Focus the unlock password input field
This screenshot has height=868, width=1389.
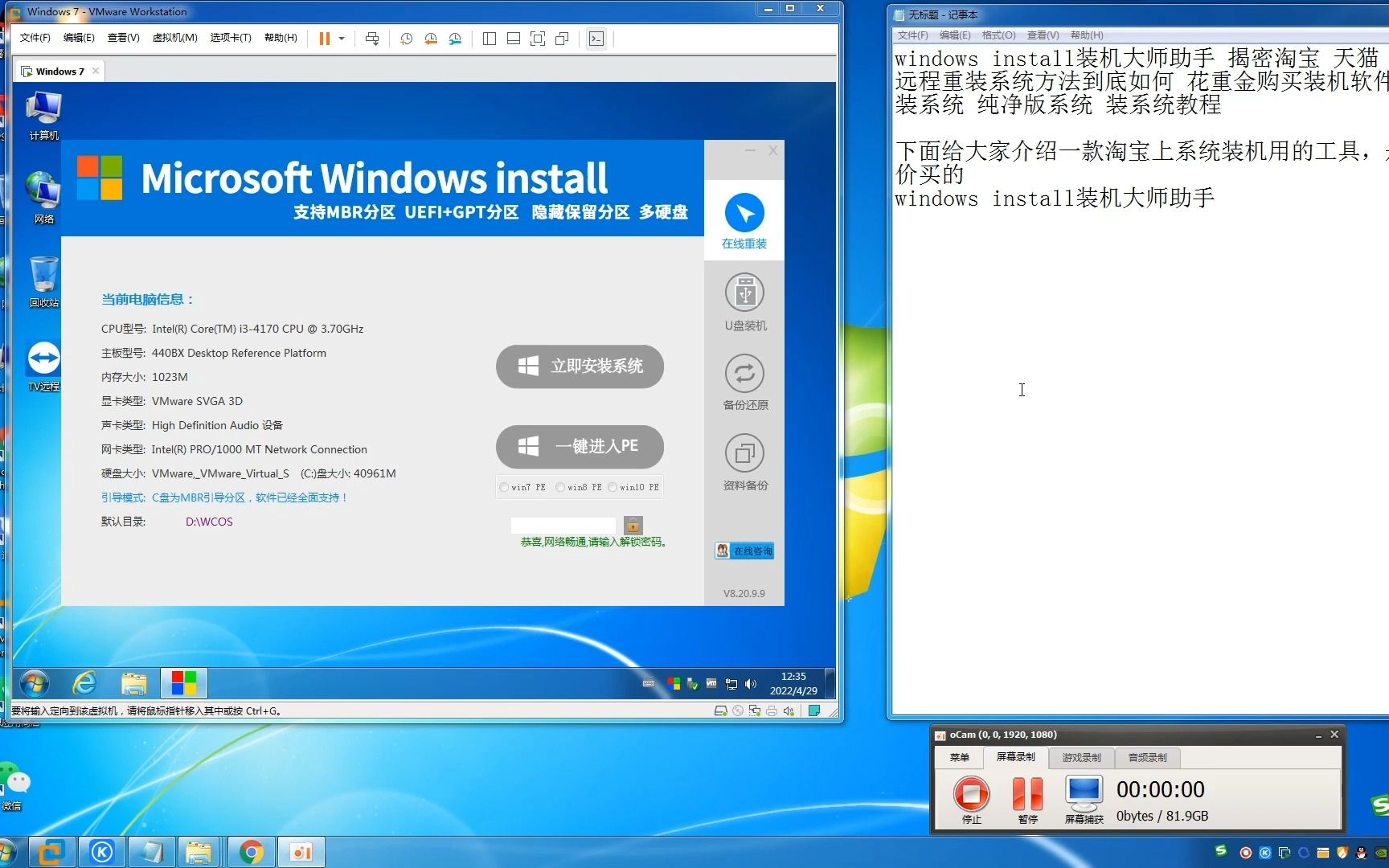(x=563, y=526)
